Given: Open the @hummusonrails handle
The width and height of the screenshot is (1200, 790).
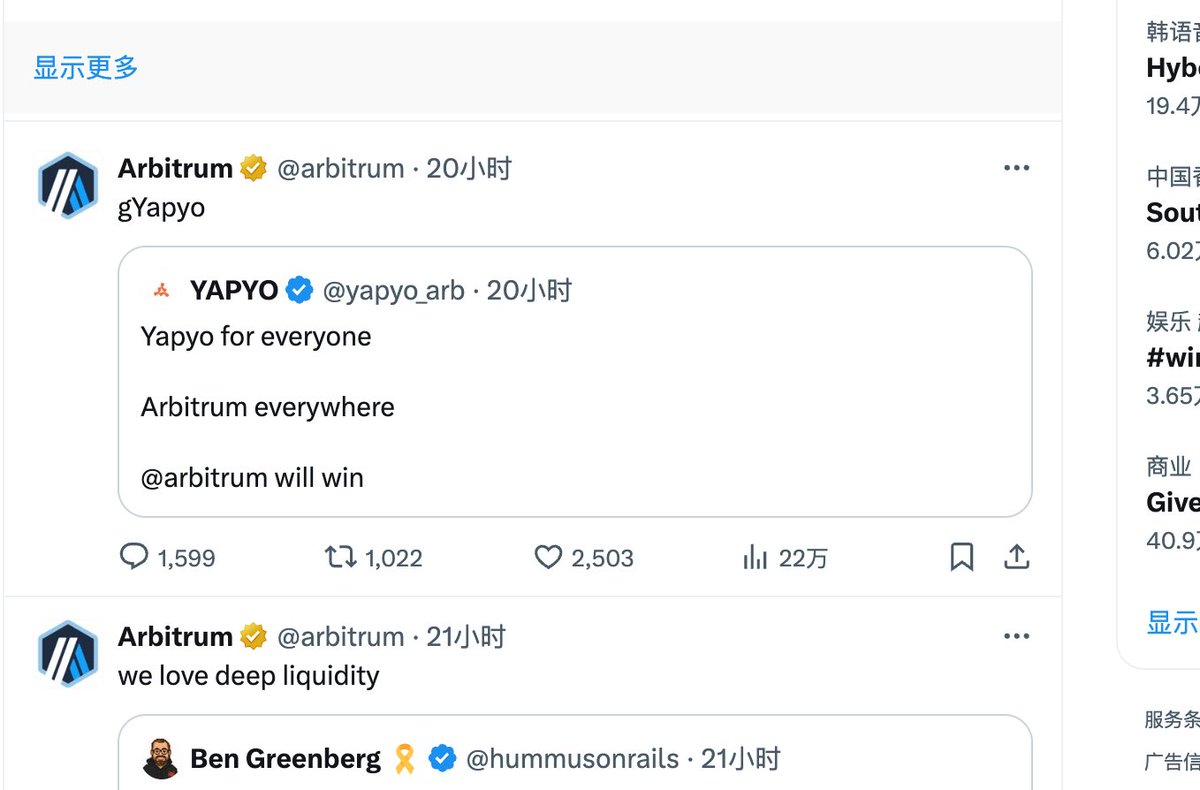Looking at the screenshot, I should point(572,759).
